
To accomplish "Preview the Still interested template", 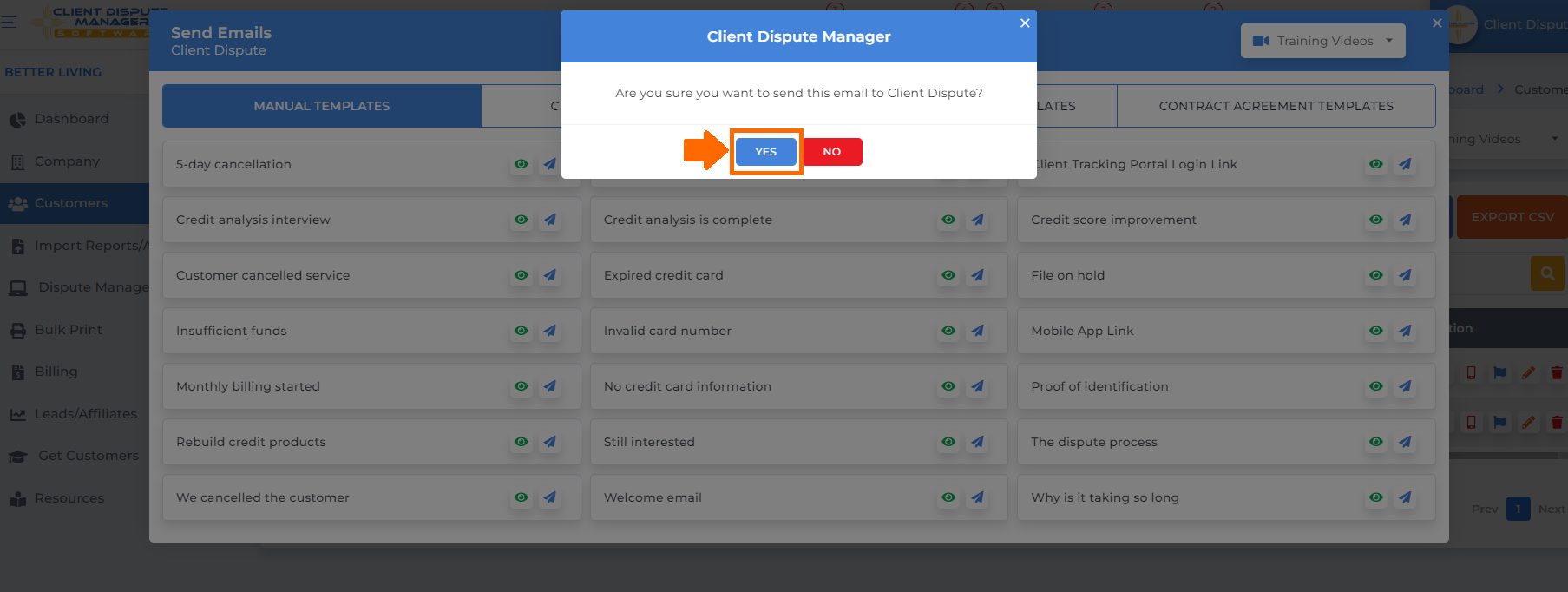I will click(948, 442).
